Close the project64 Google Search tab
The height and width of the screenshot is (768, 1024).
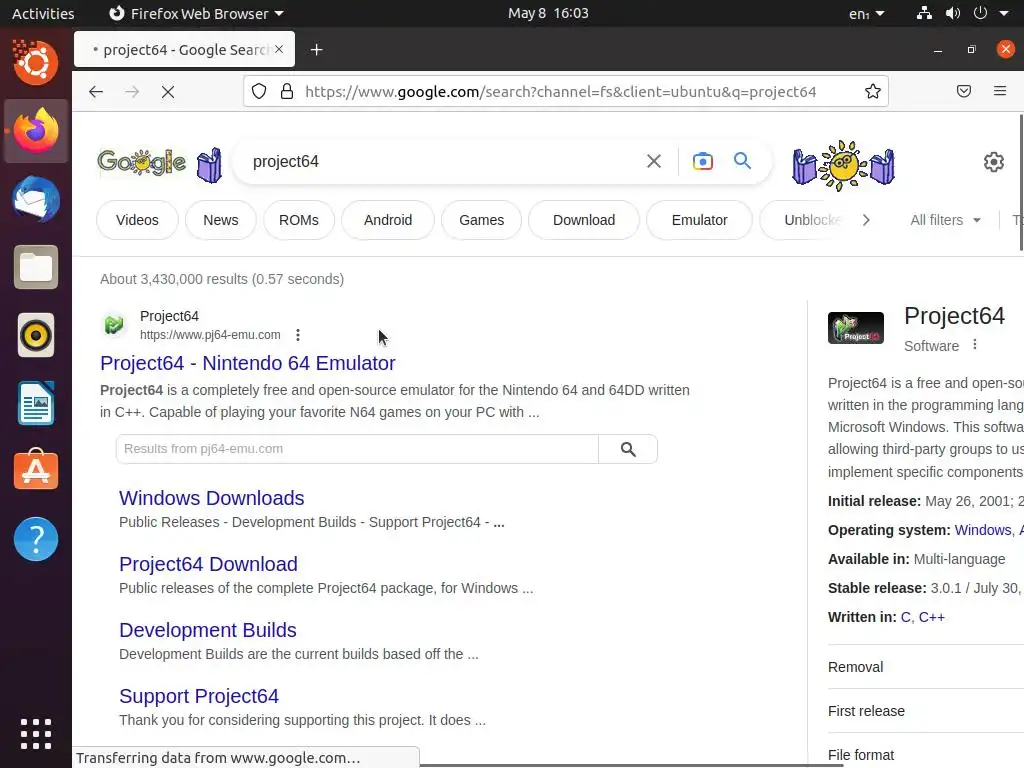click(x=279, y=50)
